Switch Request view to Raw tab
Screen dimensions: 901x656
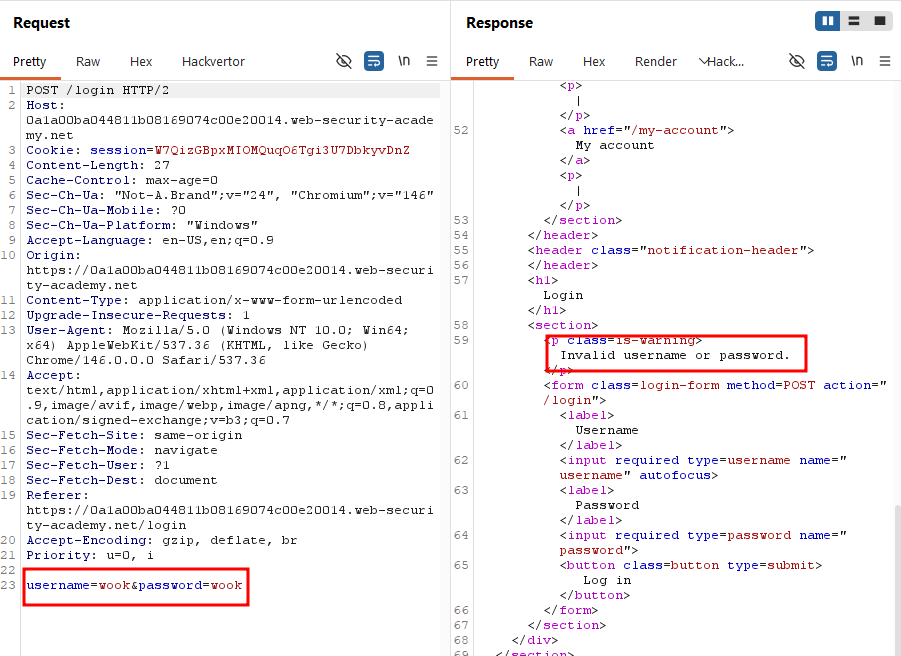pos(88,61)
